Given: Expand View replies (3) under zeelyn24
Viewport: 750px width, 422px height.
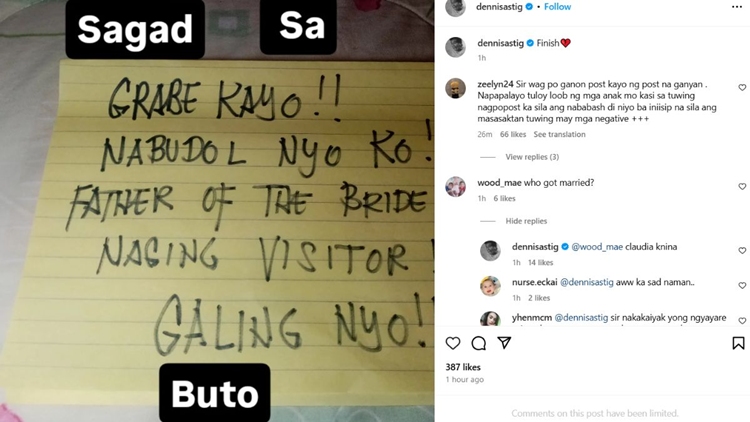Looking at the screenshot, I should click(x=532, y=157).
